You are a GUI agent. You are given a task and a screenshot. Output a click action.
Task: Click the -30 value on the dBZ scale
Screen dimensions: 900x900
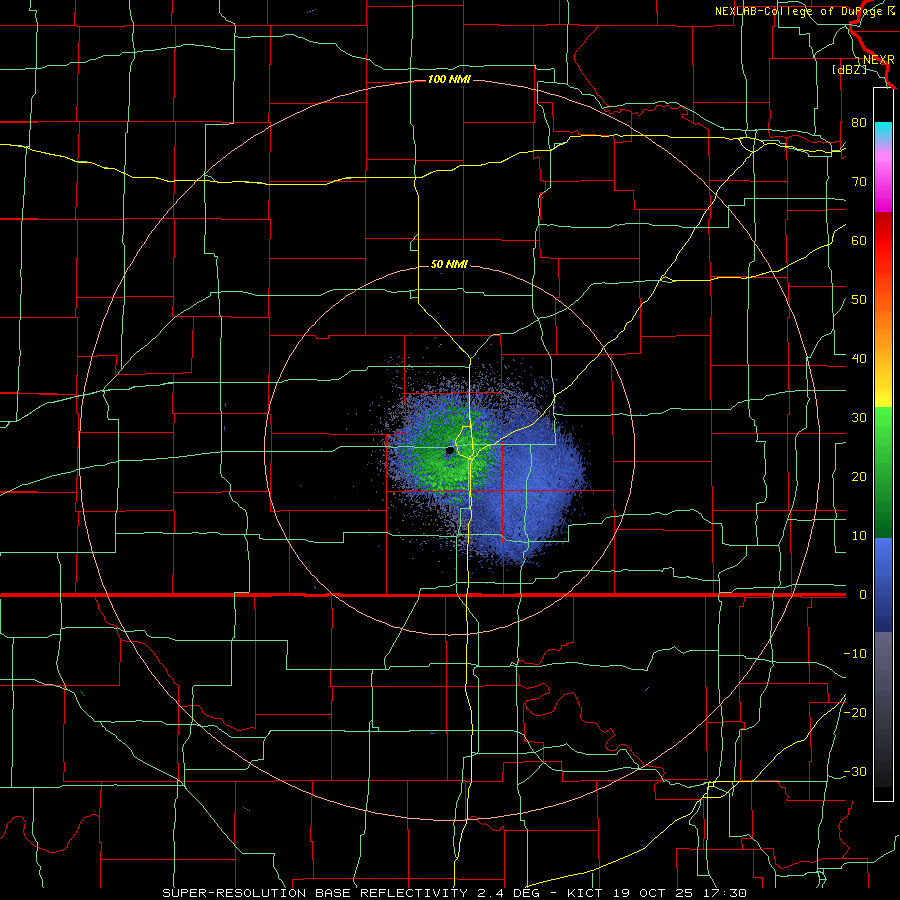click(855, 772)
